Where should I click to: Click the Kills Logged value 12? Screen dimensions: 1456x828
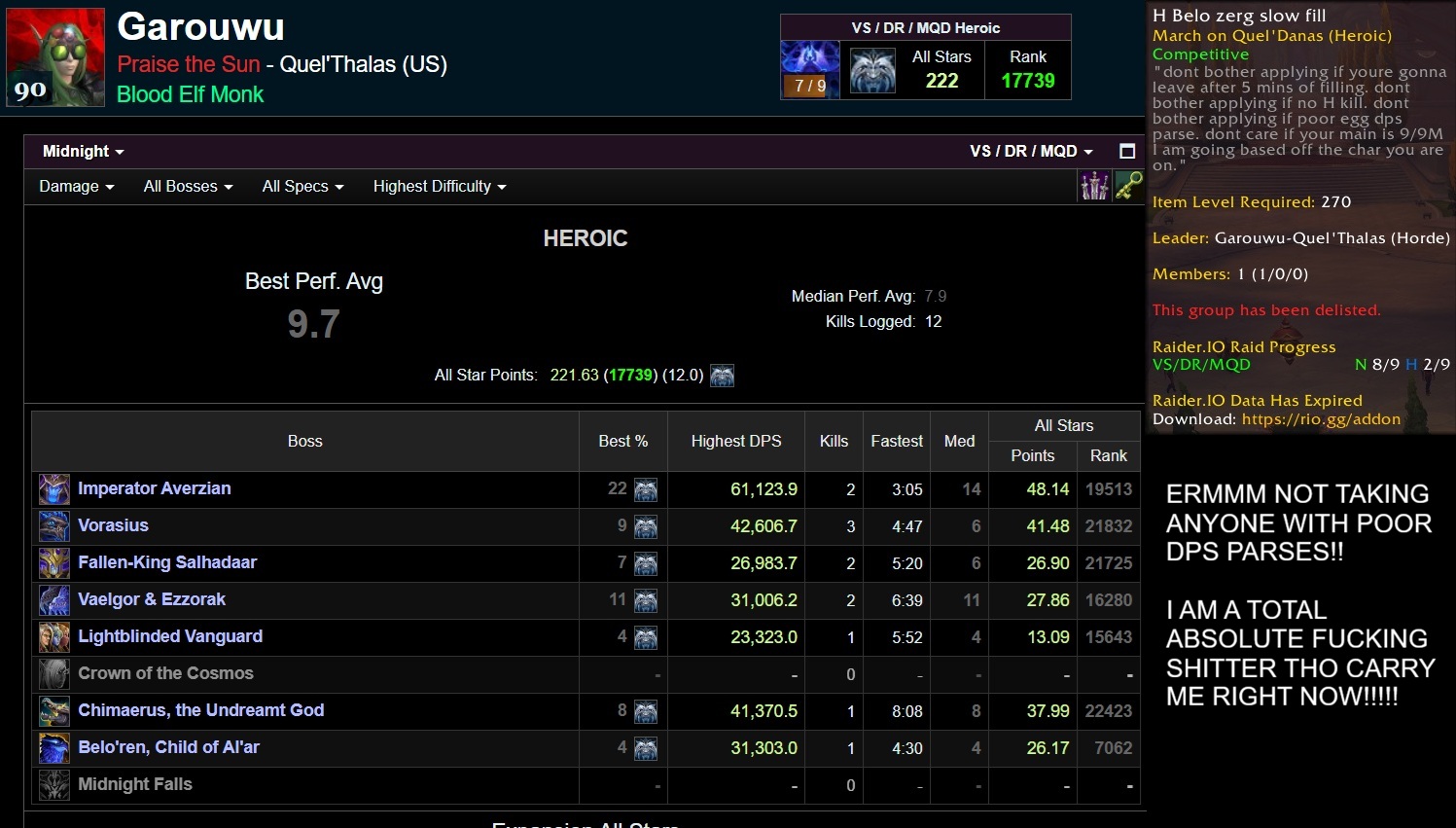tap(934, 322)
